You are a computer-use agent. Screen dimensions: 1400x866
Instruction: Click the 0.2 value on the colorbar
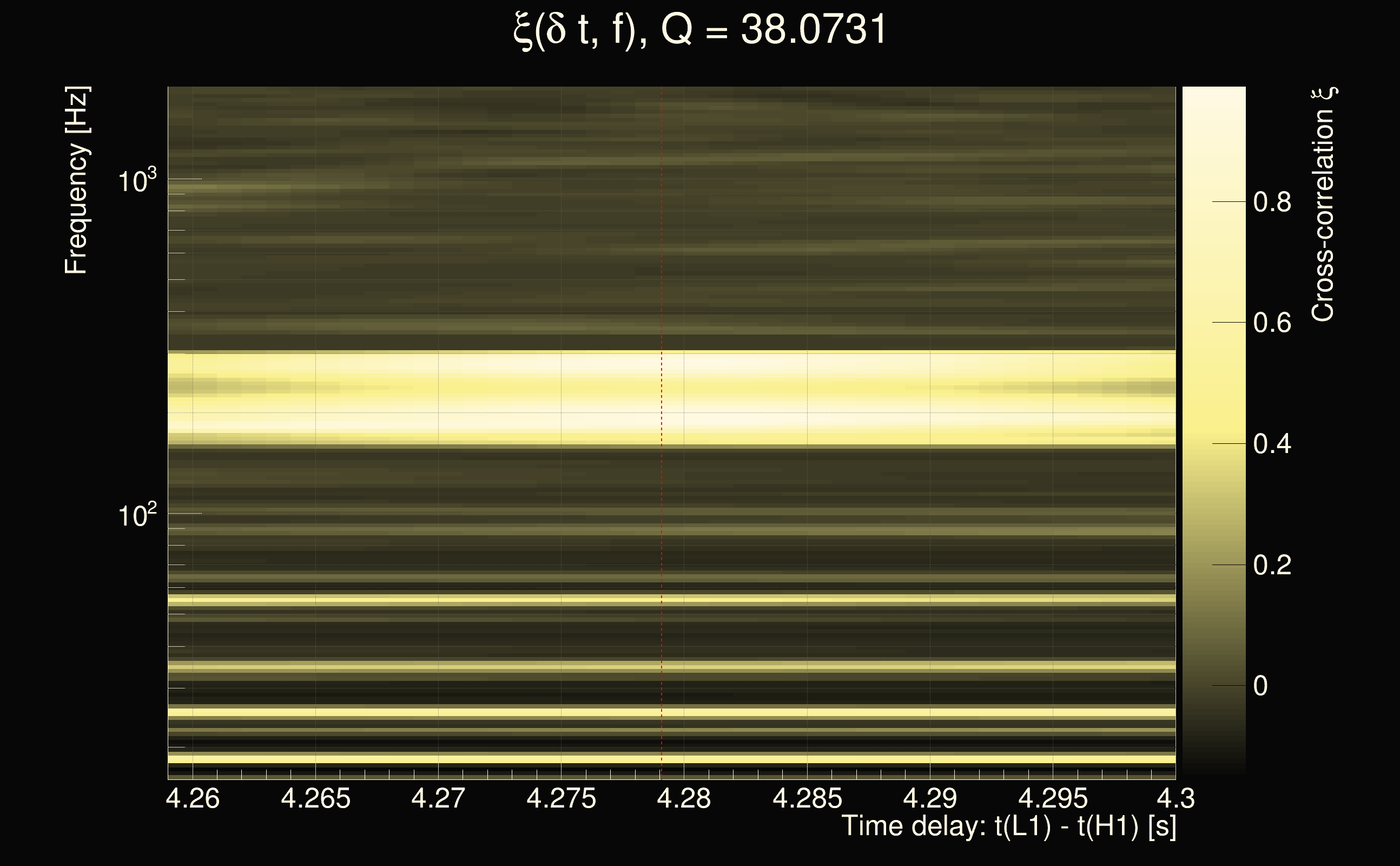[x=1272, y=565]
